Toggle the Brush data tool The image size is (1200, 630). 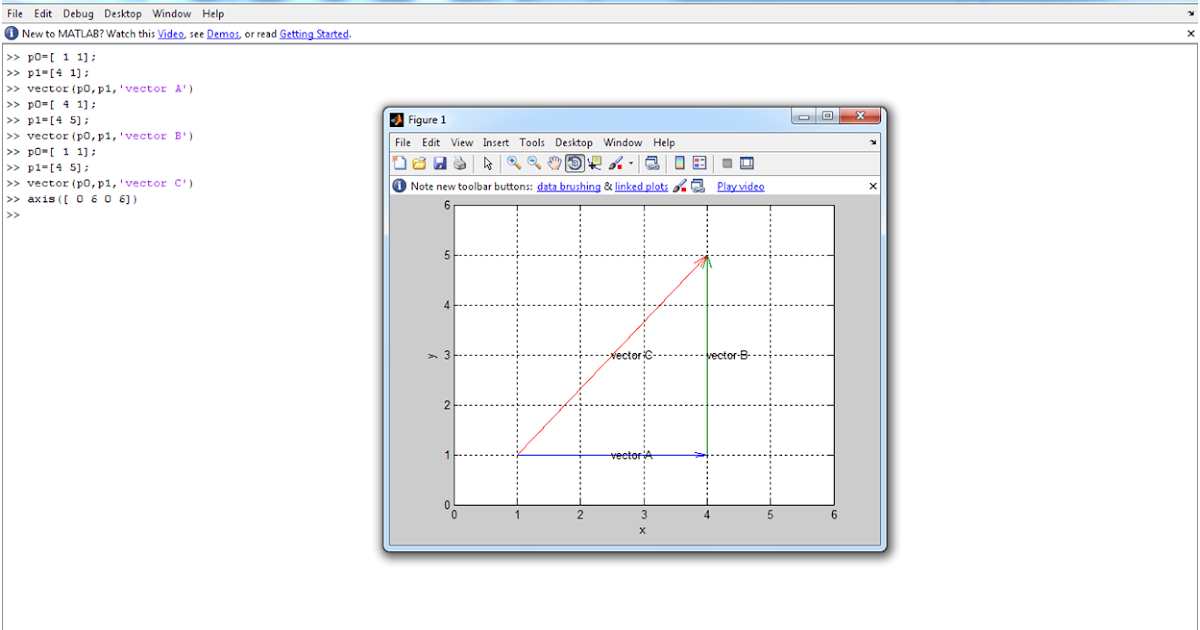[x=616, y=163]
